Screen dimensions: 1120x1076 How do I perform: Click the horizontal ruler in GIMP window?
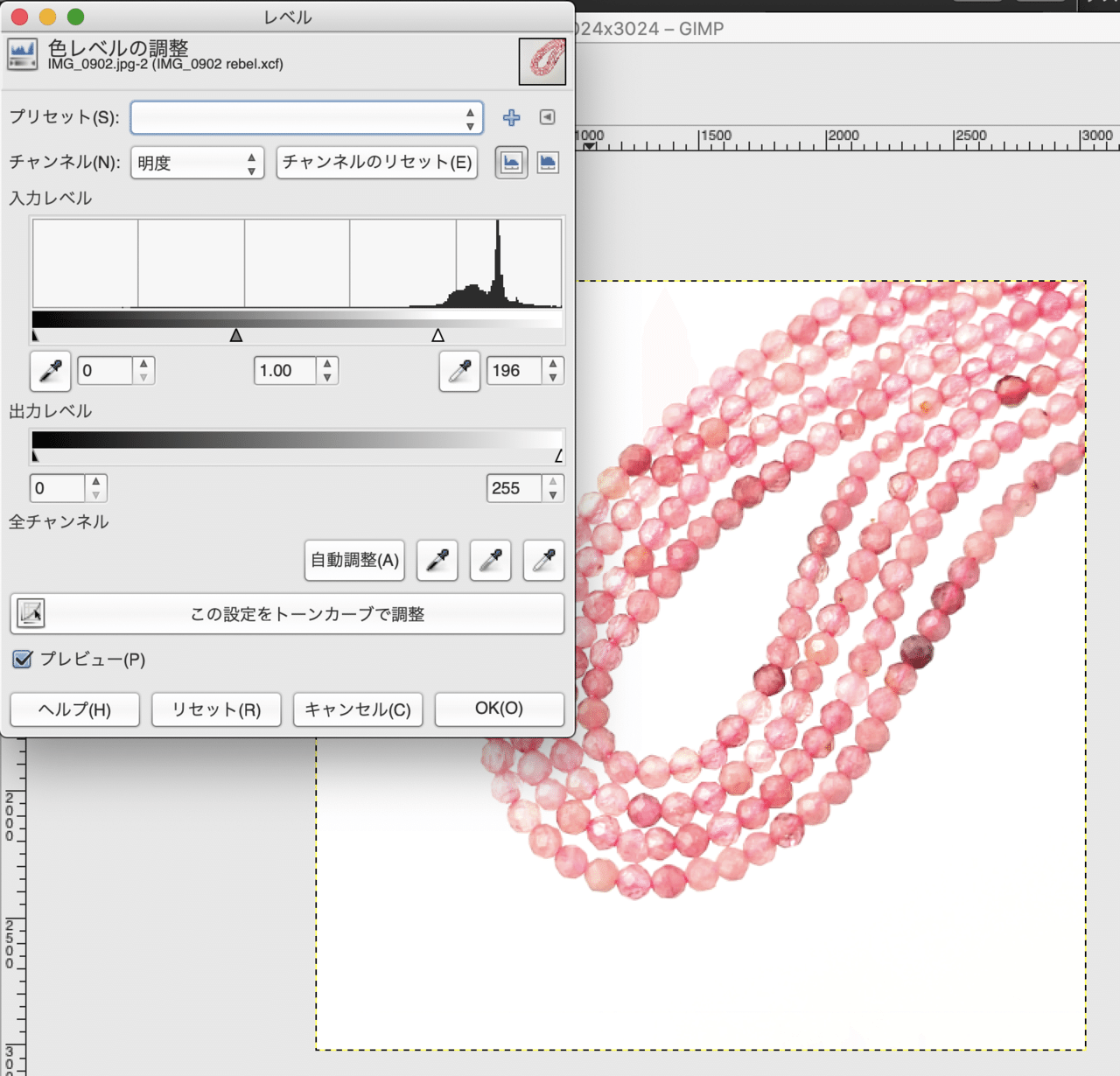(847, 138)
